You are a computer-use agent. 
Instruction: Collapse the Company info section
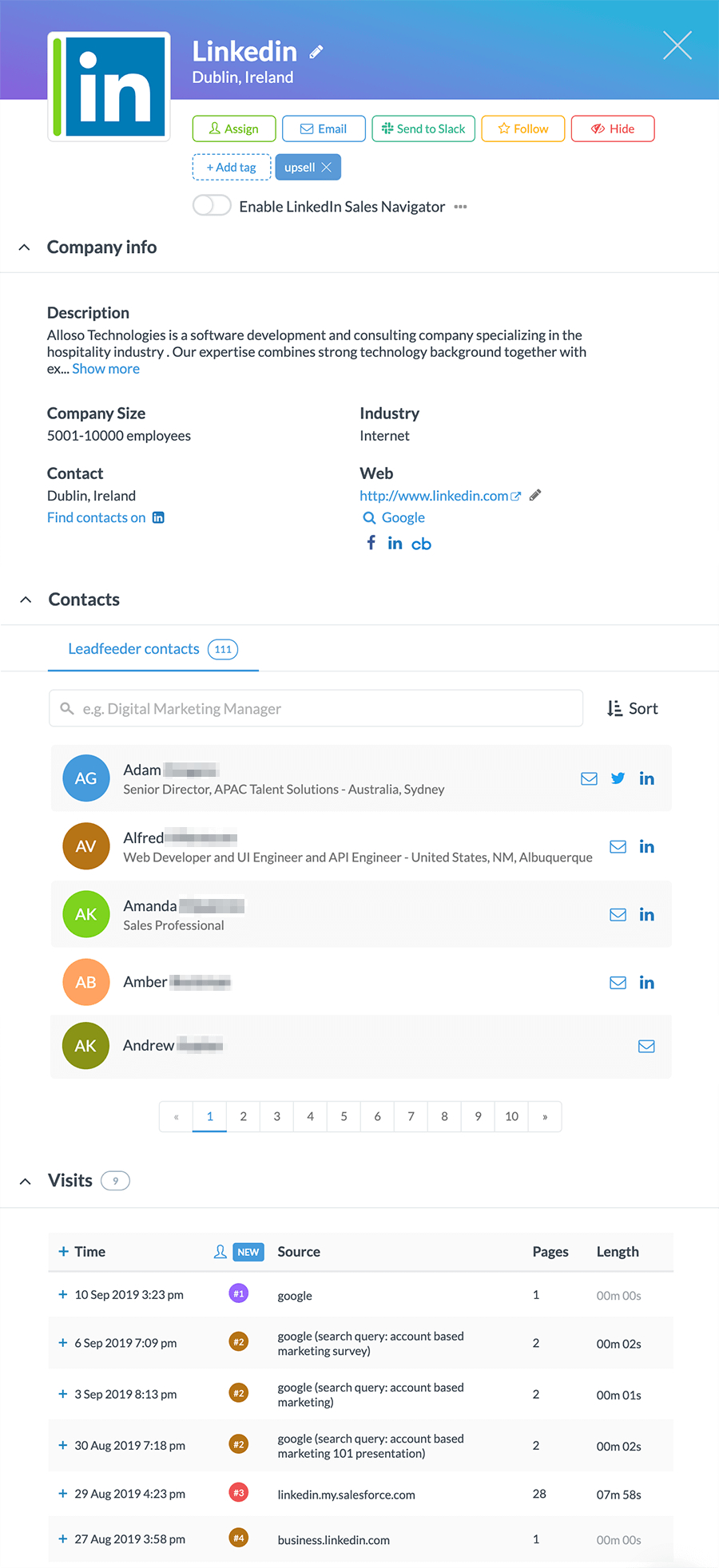24,247
